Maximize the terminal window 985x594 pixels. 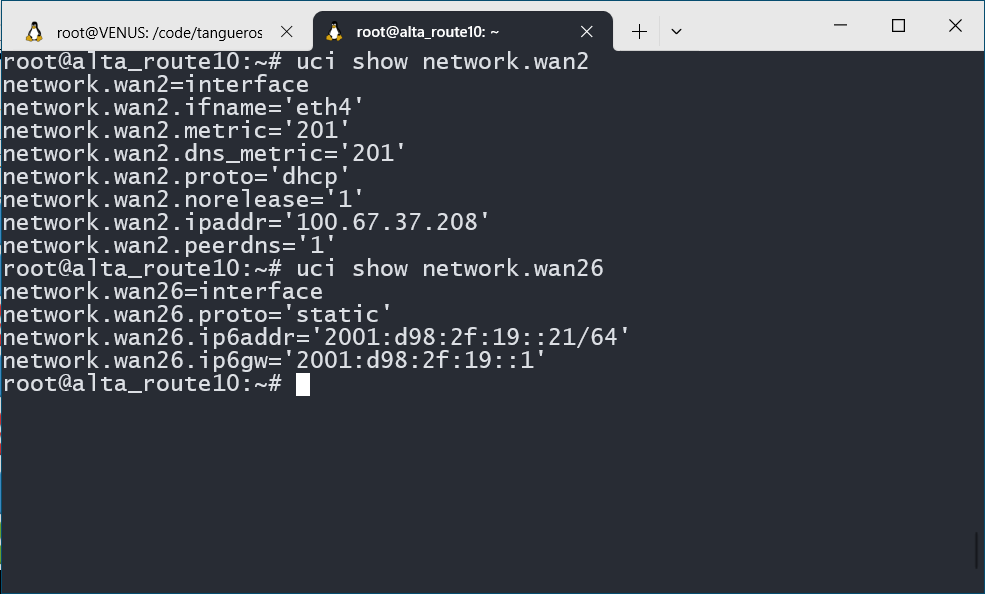[x=898, y=26]
